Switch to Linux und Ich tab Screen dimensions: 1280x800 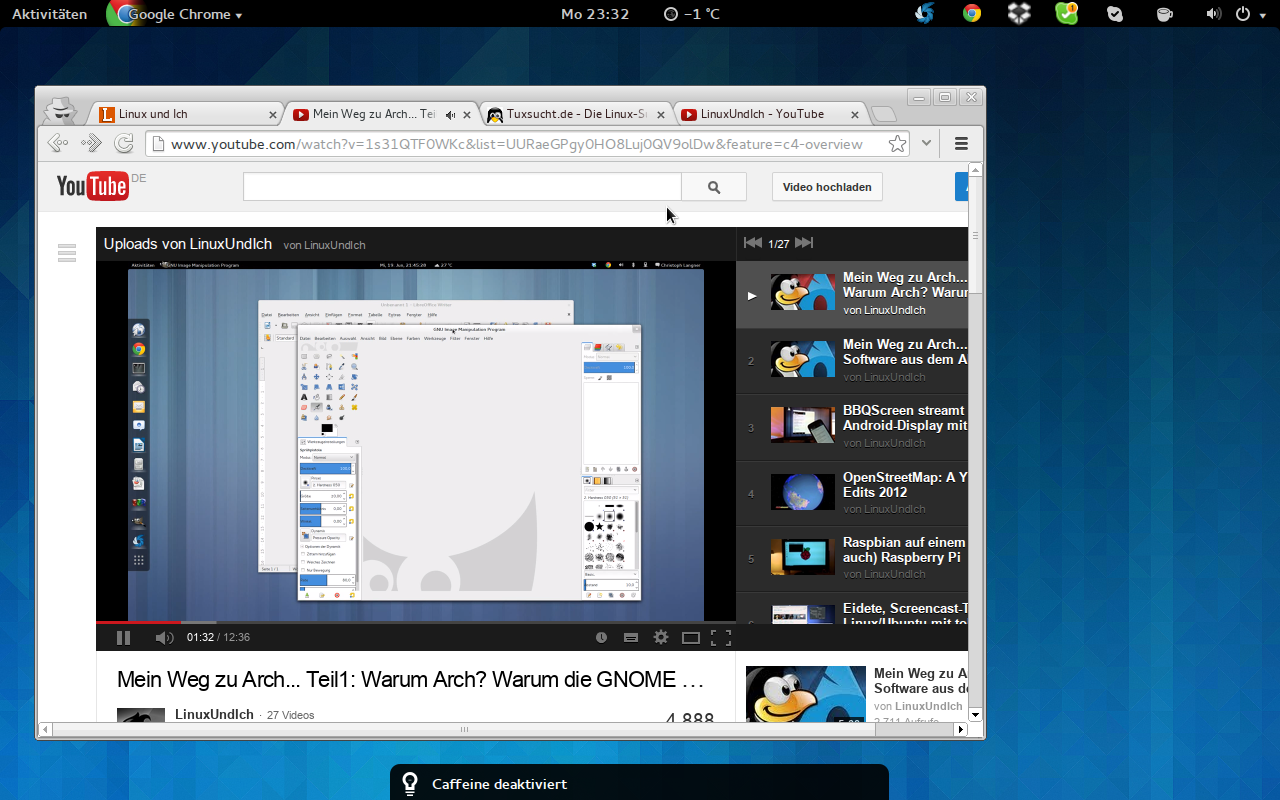pos(185,114)
